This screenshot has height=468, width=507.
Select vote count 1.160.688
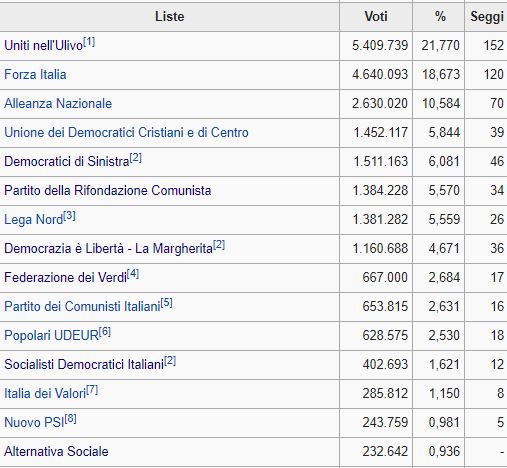[x=380, y=249]
